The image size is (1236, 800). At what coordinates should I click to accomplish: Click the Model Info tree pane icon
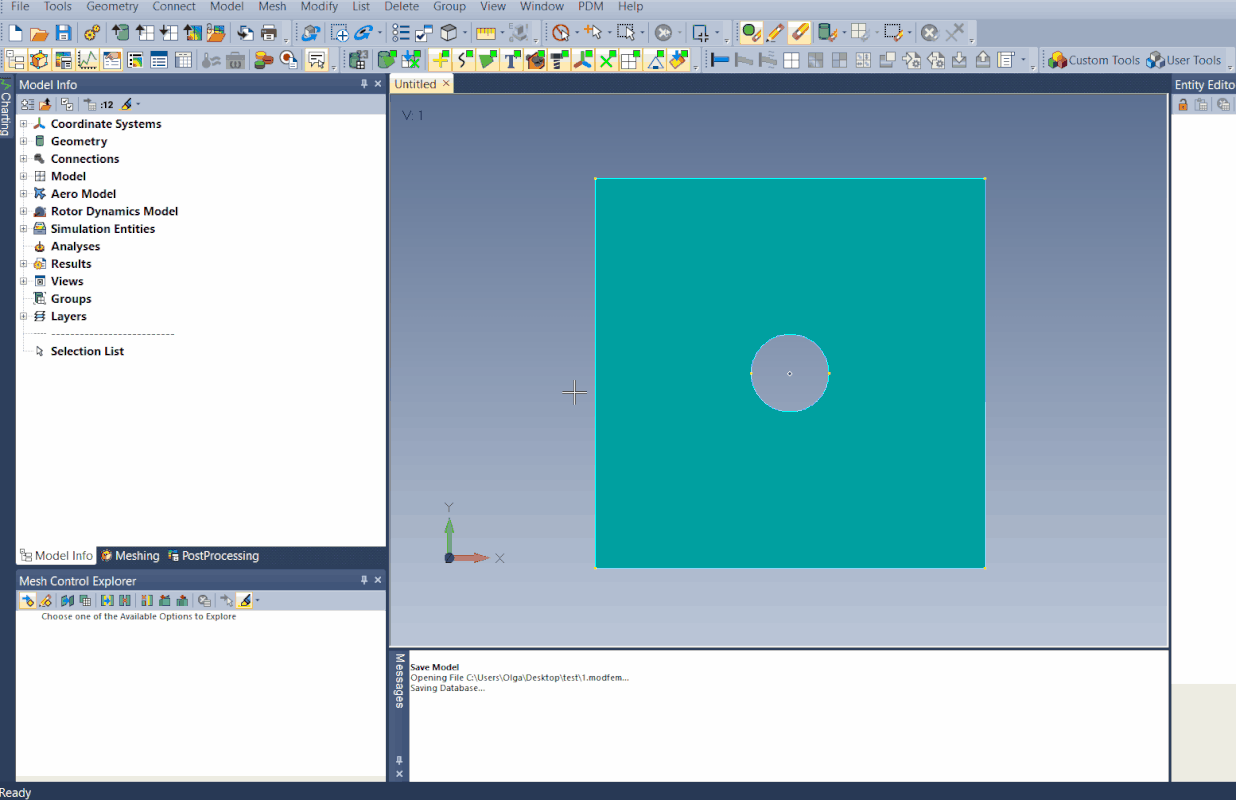click(x=15, y=60)
